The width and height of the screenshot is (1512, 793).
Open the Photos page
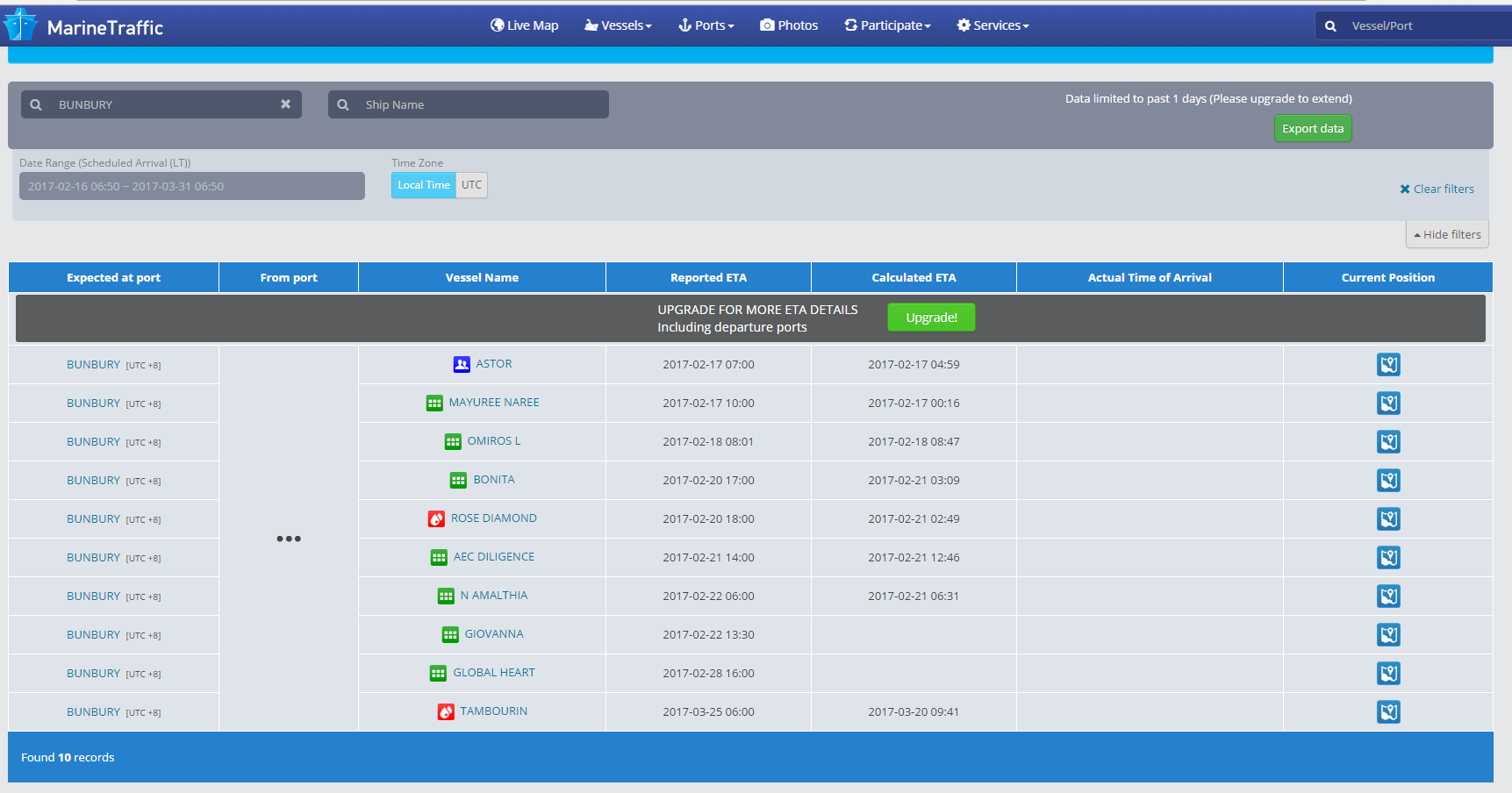pyautogui.click(x=789, y=25)
